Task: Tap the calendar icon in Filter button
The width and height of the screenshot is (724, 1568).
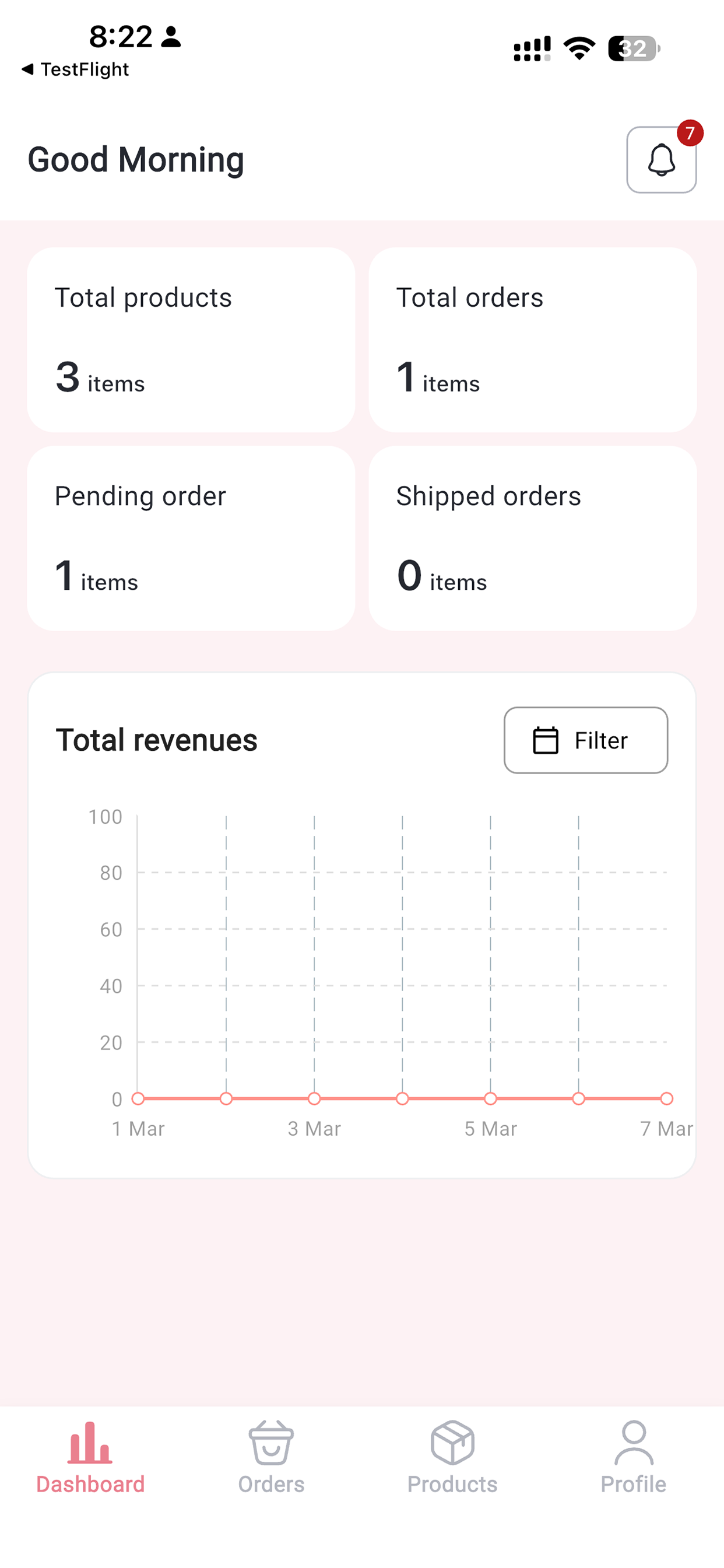Action: [x=545, y=740]
